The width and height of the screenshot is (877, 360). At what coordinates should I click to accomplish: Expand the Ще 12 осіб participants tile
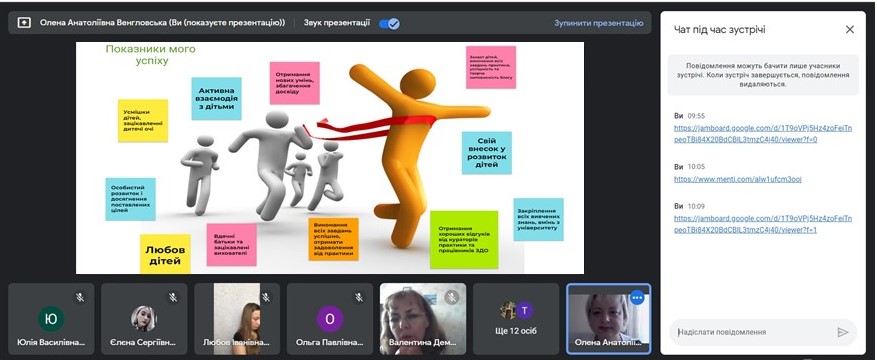click(516, 319)
